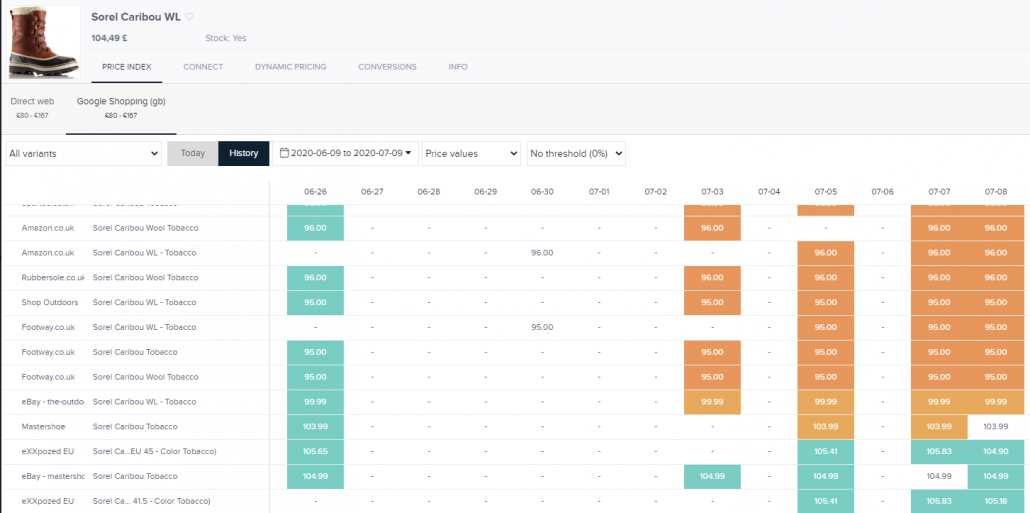Click Amazon.co.uk Sorel Caribou Wool Tobacco product name

[x=145, y=228]
